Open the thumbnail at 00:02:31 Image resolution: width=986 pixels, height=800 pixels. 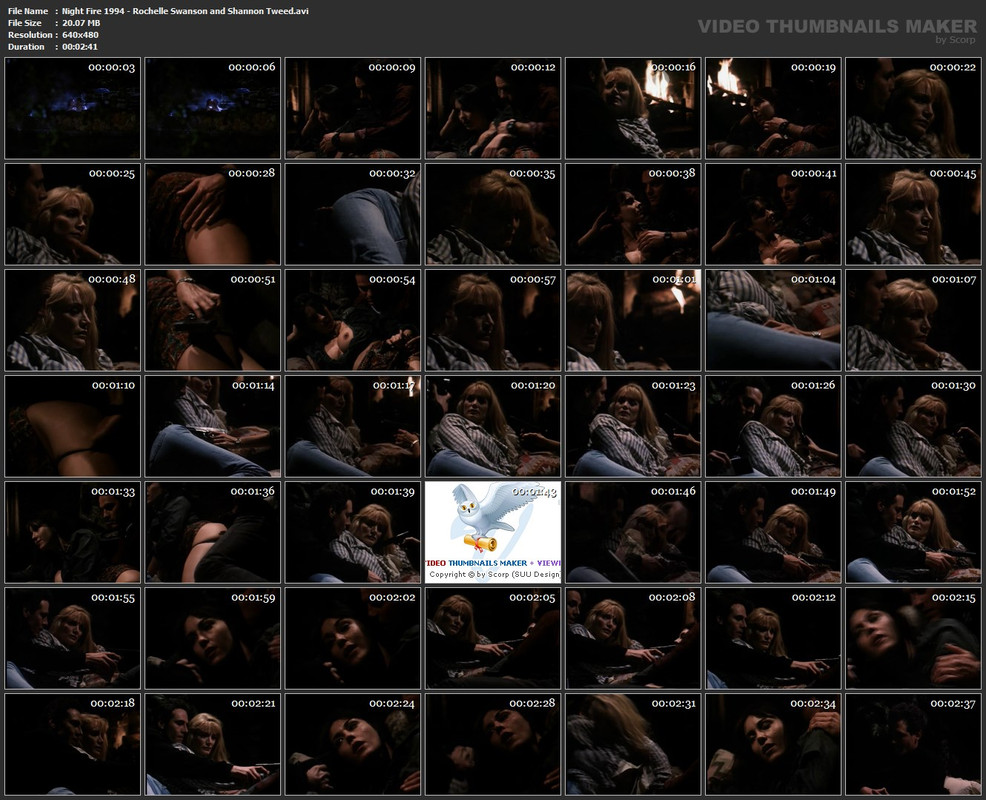[633, 744]
